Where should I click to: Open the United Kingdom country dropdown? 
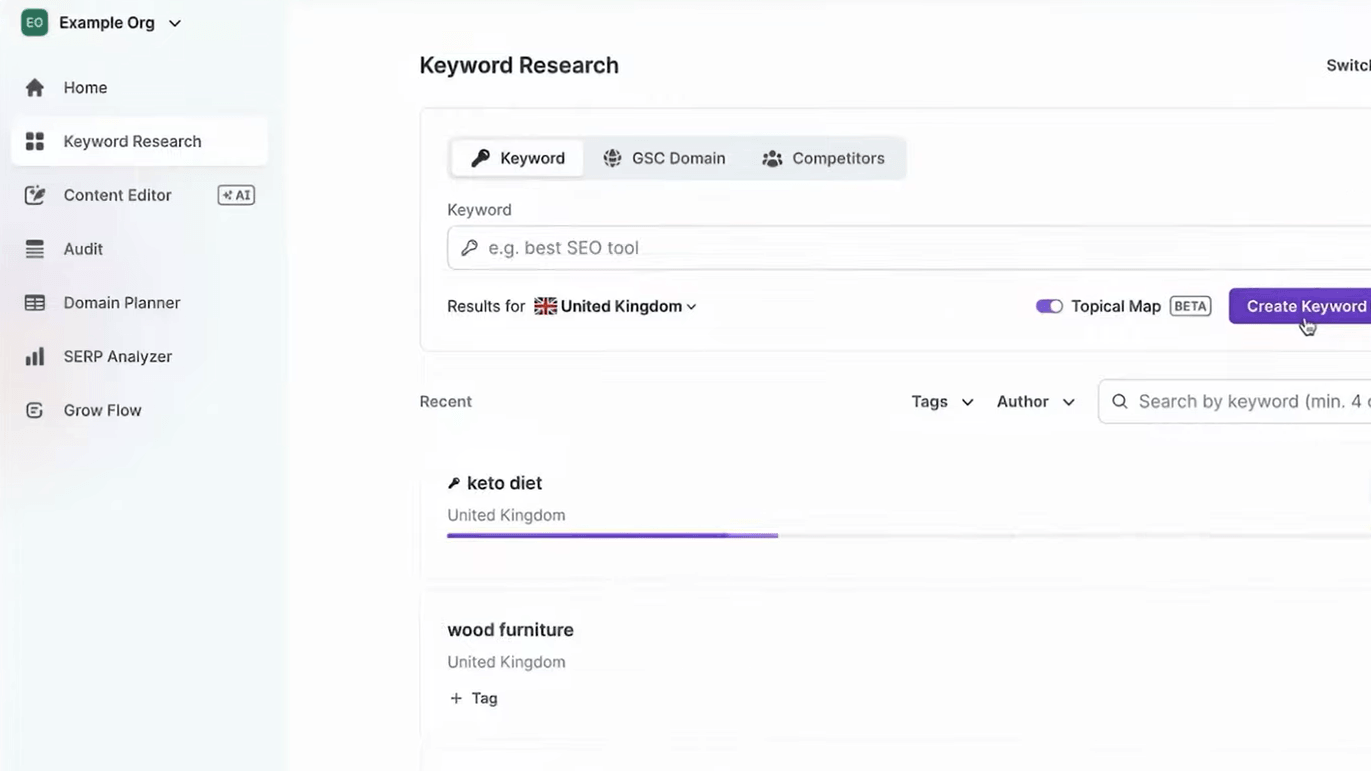tap(615, 306)
